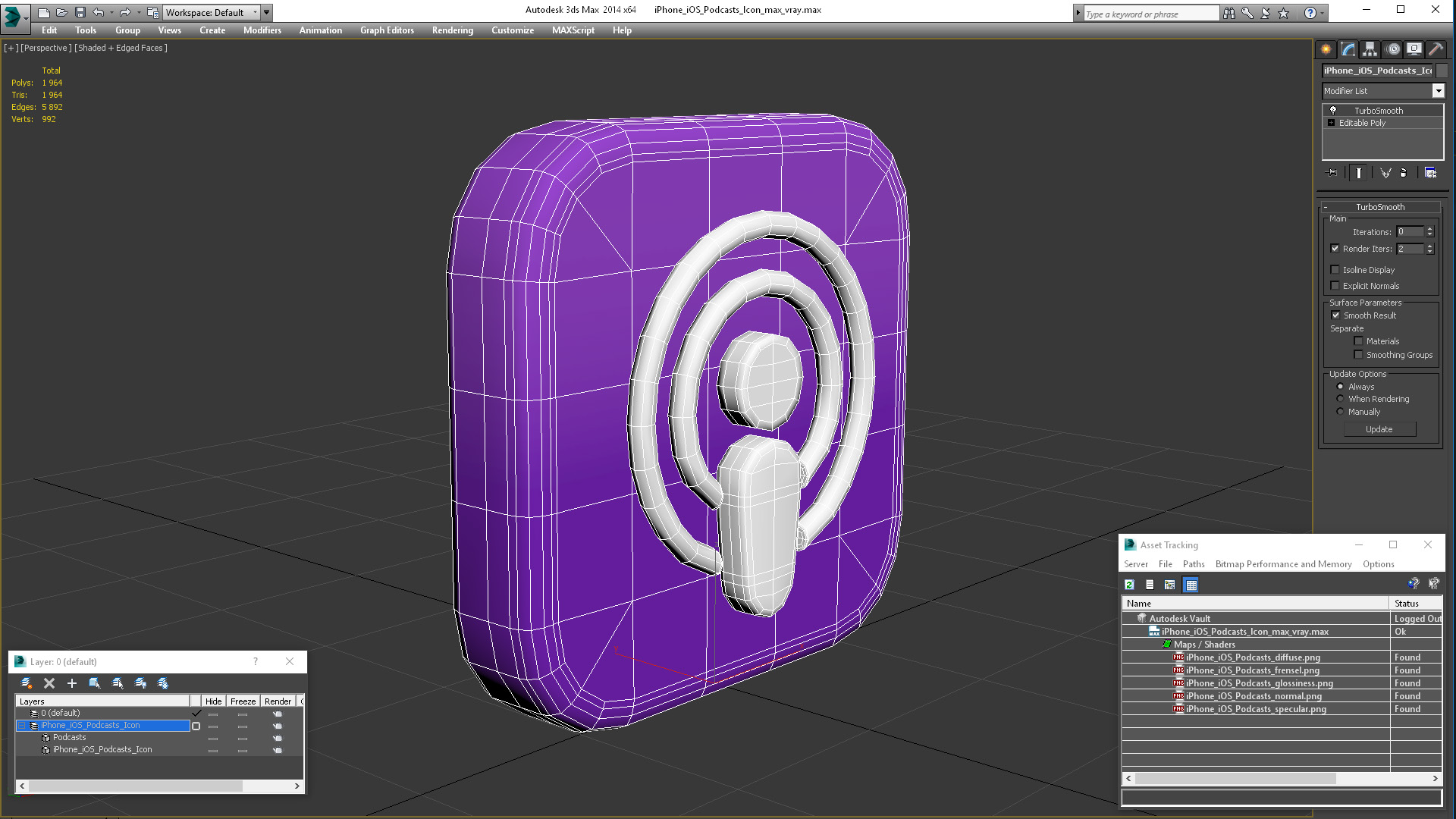
Task: Select the Always update option
Action: click(1340, 387)
